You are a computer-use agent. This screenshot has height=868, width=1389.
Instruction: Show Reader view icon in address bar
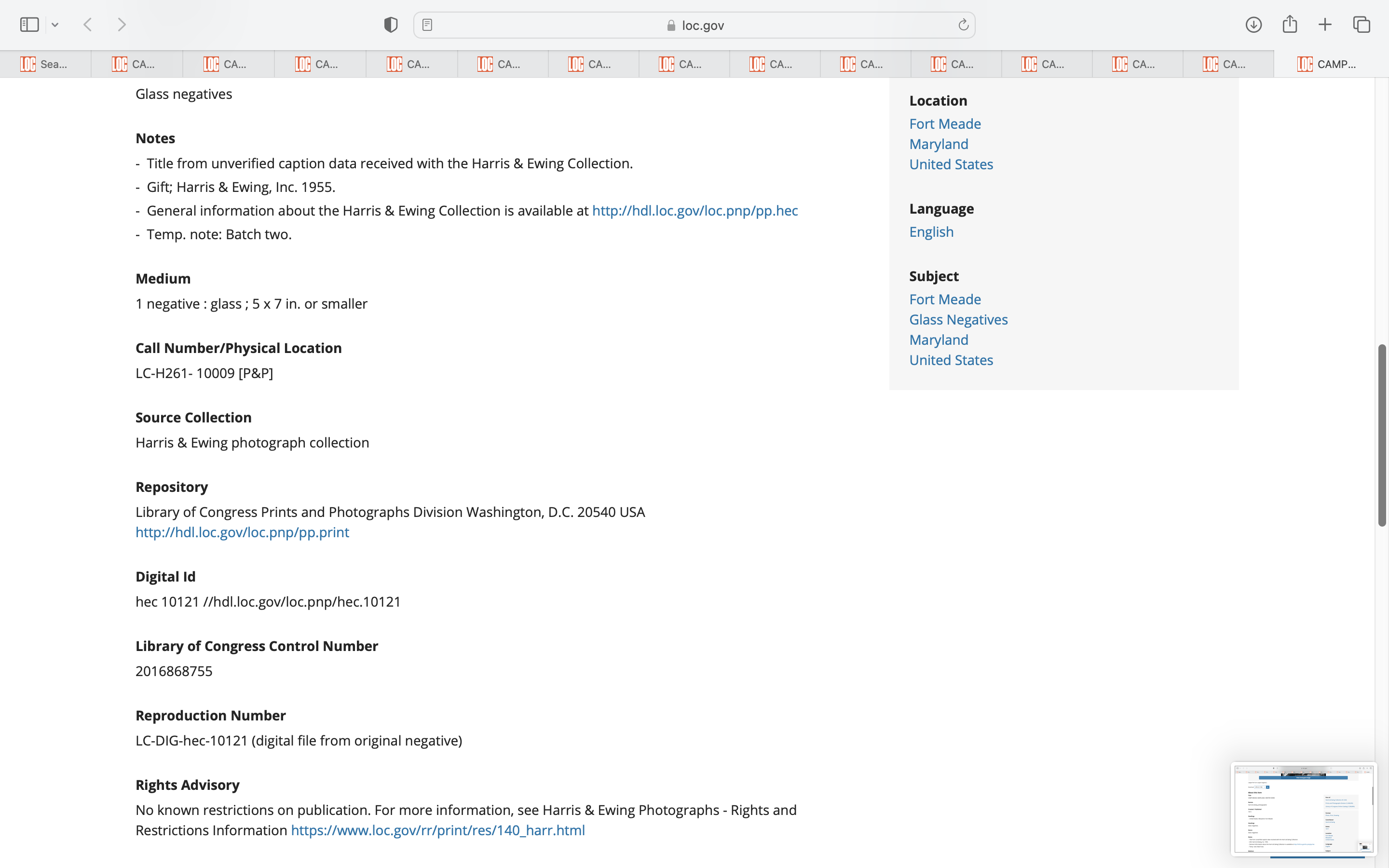pos(427,25)
